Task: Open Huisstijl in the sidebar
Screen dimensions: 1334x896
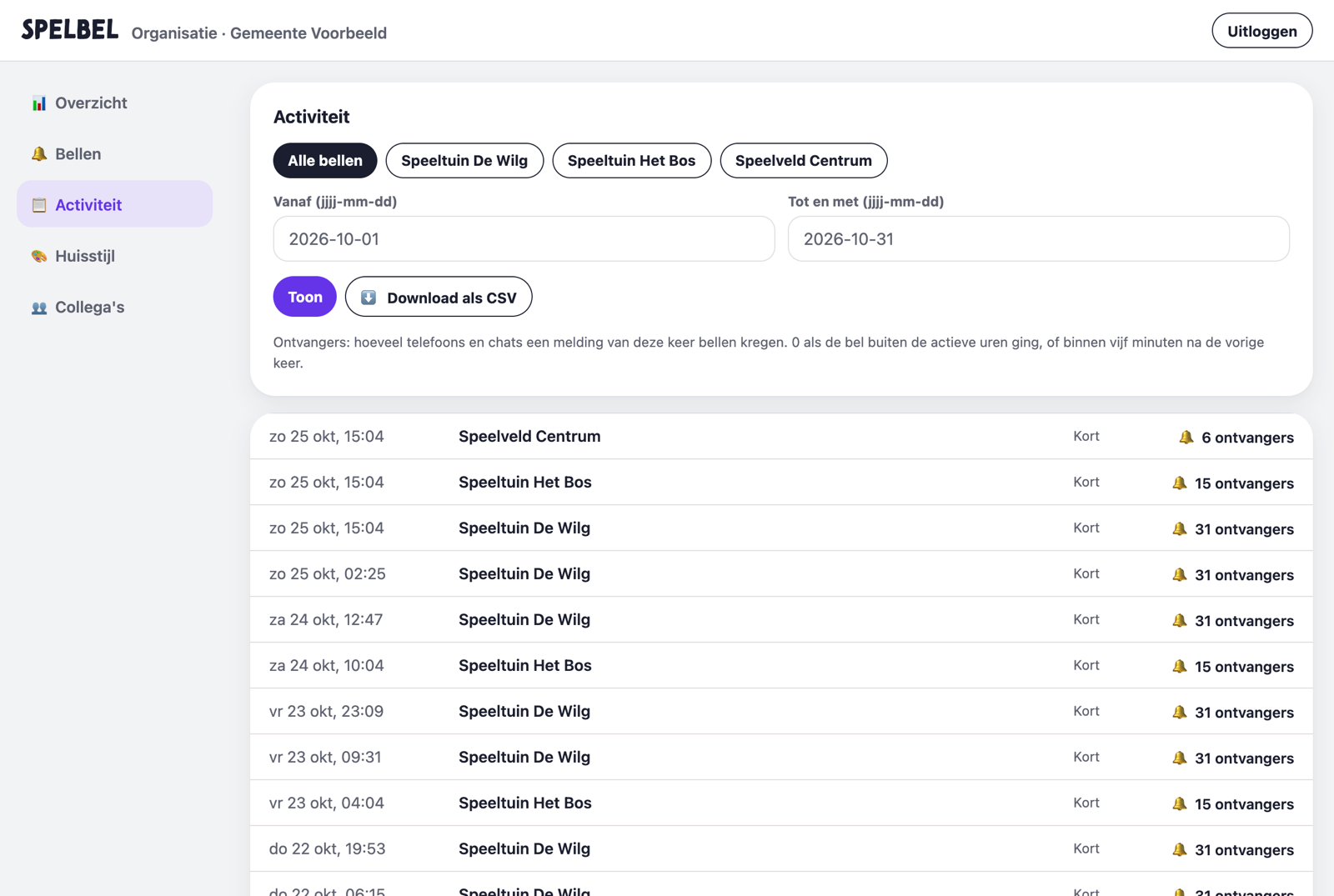Action: tap(115, 256)
